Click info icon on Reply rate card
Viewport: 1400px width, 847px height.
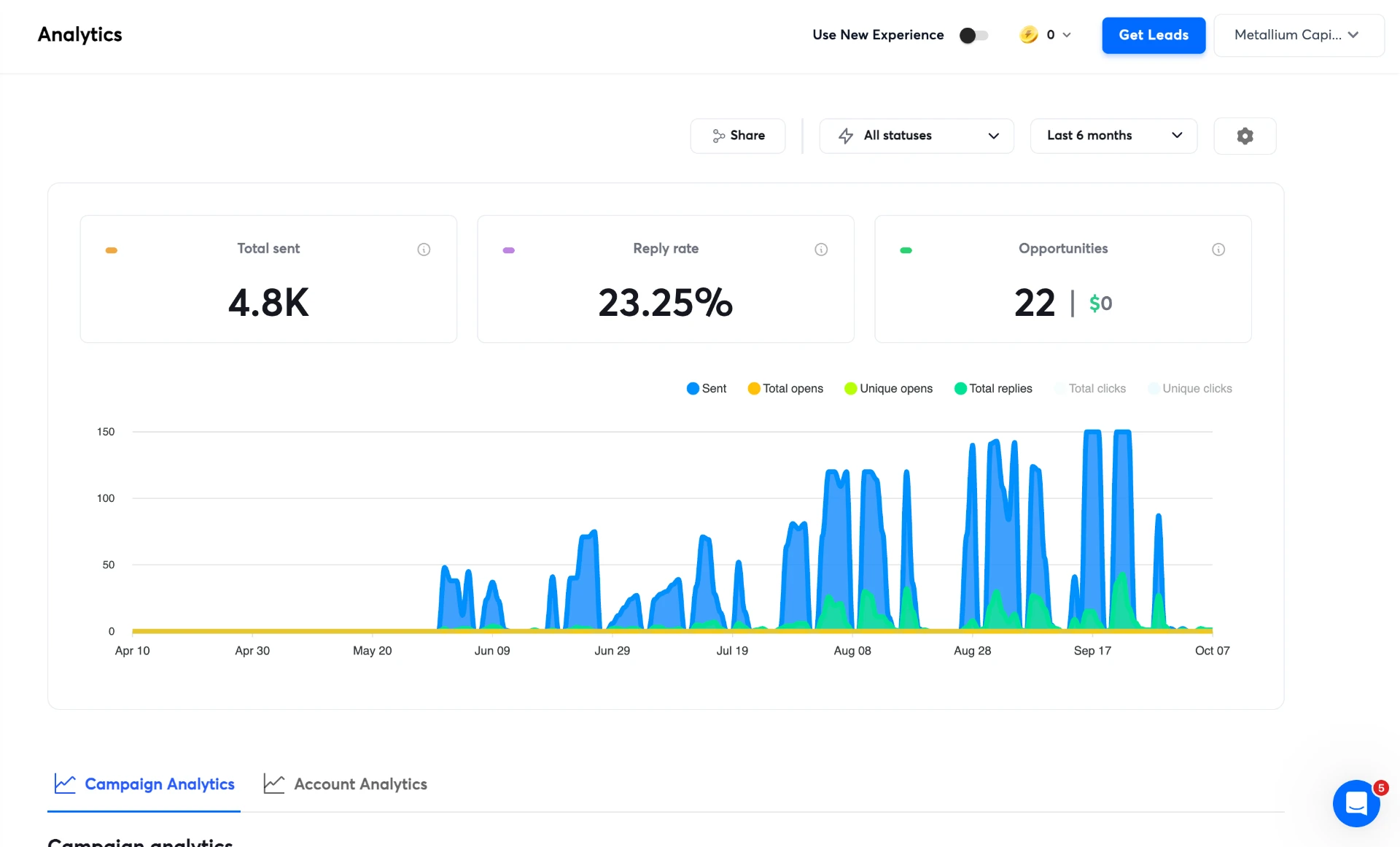click(x=821, y=250)
